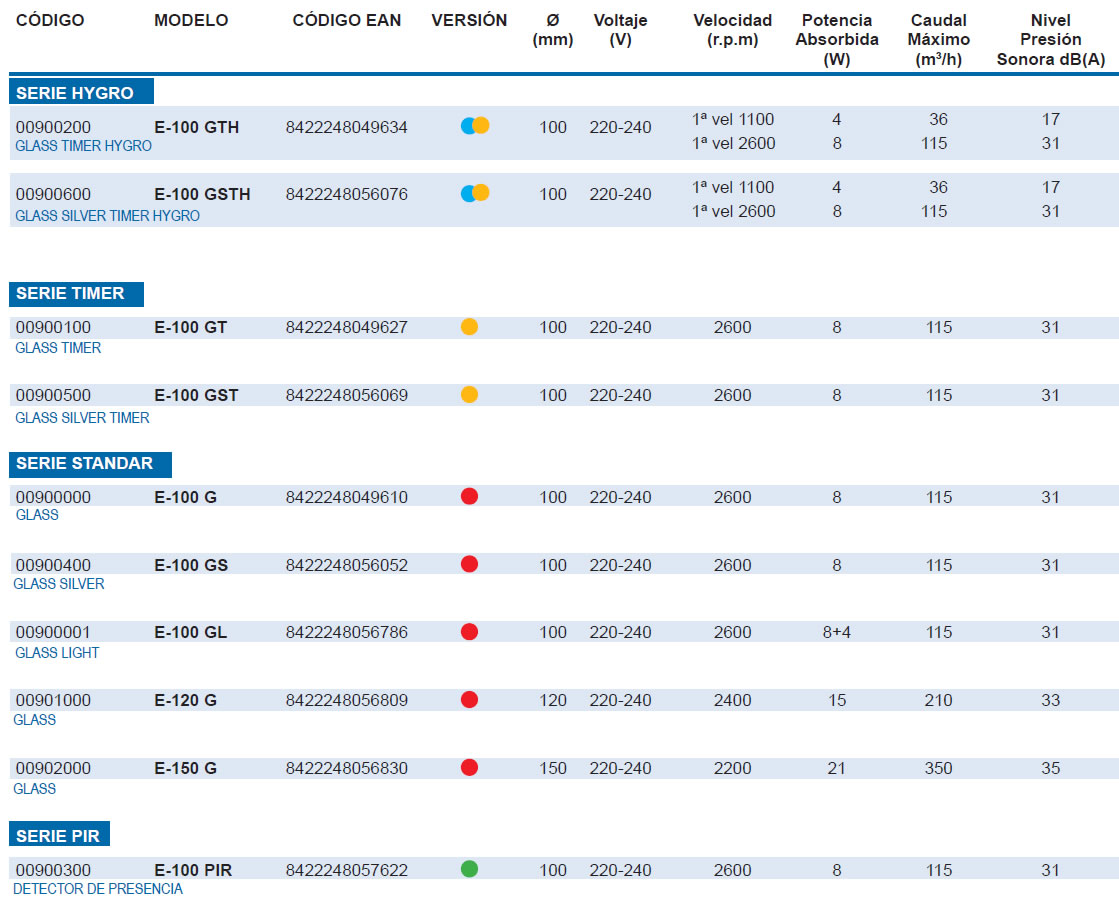Viewport: 1119px width, 907px height.
Task: Click EAN code 8422248056069
Action: coord(347,395)
